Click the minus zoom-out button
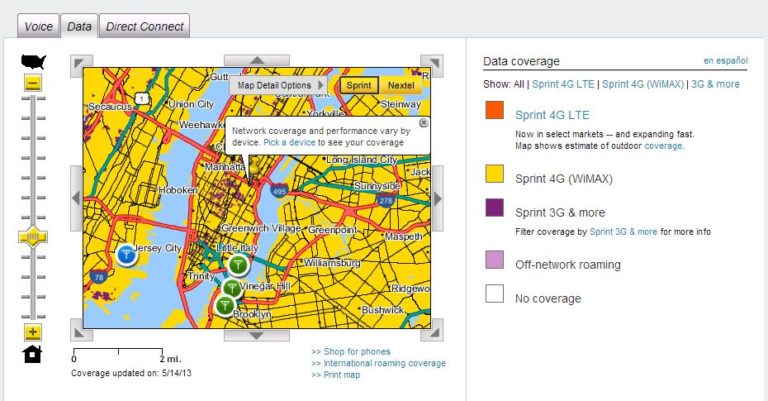The height and width of the screenshot is (401, 768). 33,84
